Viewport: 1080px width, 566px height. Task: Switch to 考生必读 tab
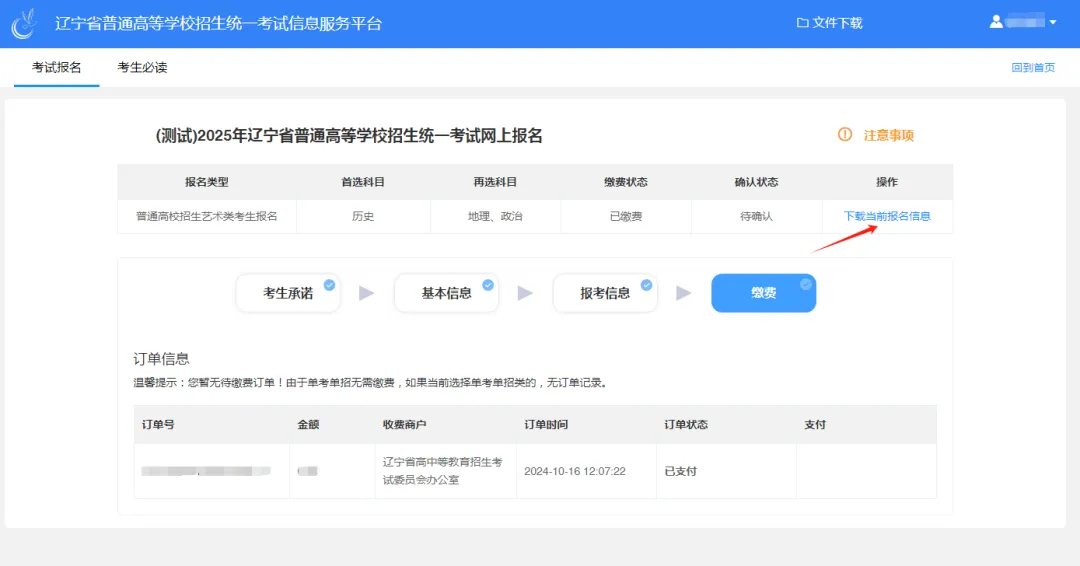pyautogui.click(x=142, y=67)
